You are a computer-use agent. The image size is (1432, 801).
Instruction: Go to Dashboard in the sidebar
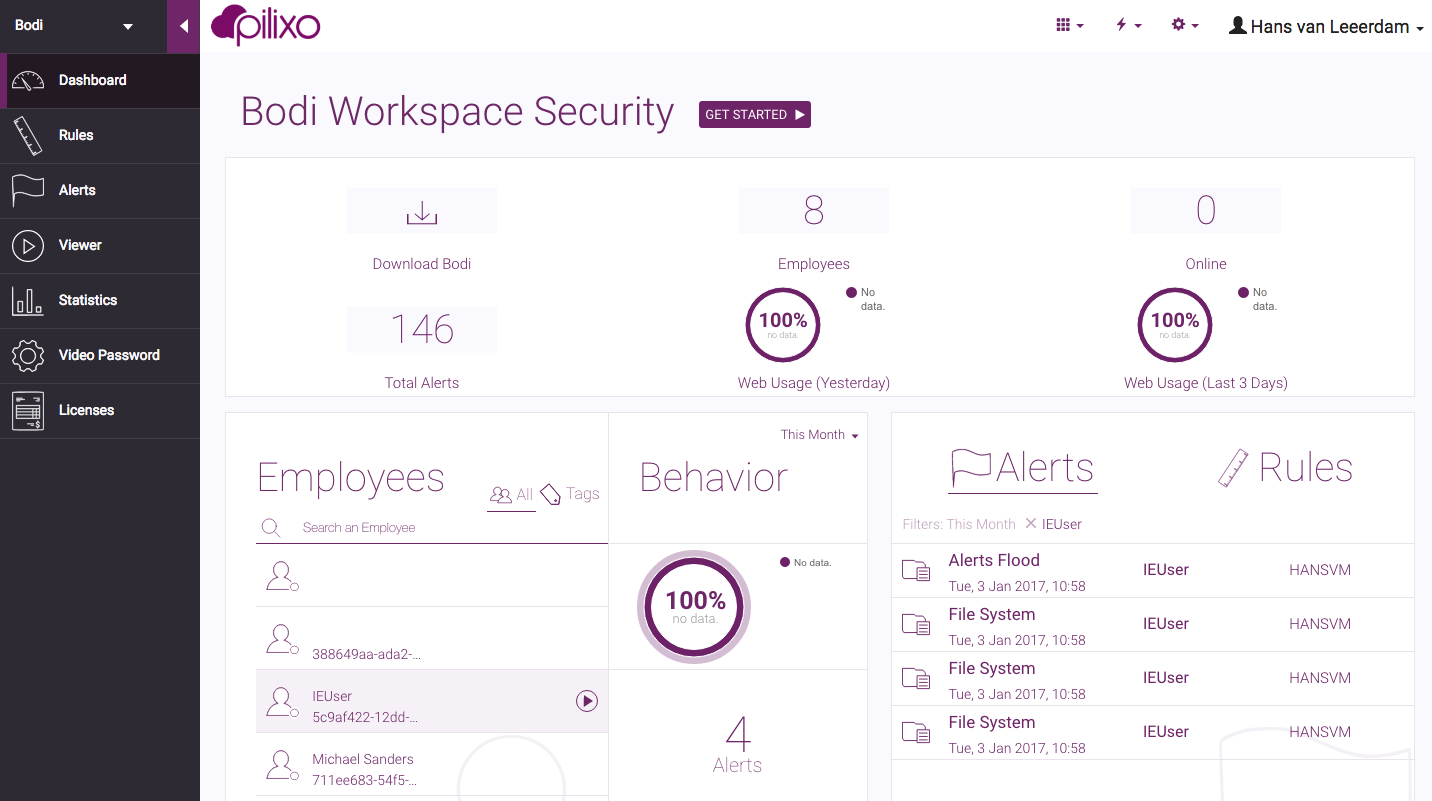coord(100,81)
